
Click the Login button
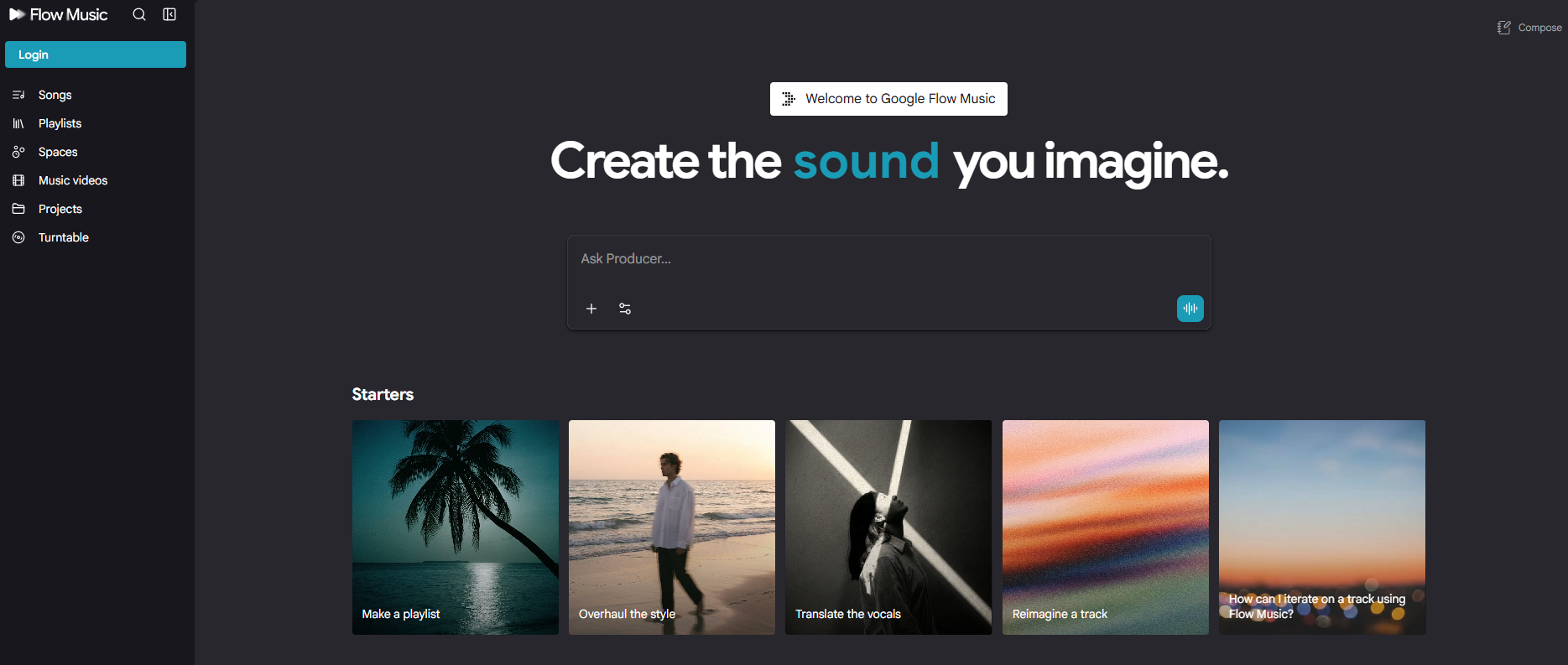point(96,55)
